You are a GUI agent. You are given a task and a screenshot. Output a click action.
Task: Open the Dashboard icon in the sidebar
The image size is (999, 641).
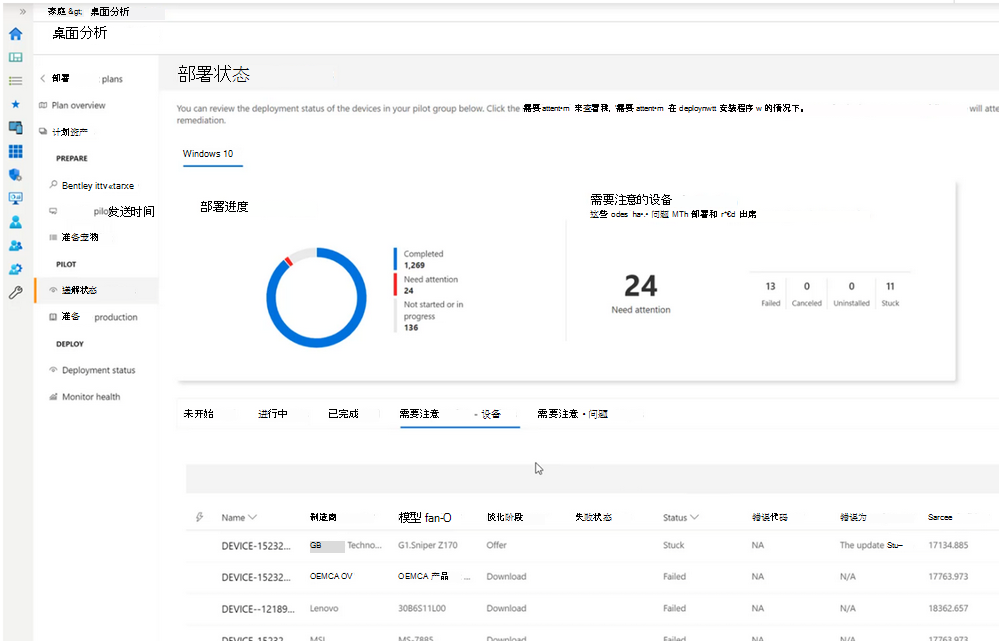[14, 58]
